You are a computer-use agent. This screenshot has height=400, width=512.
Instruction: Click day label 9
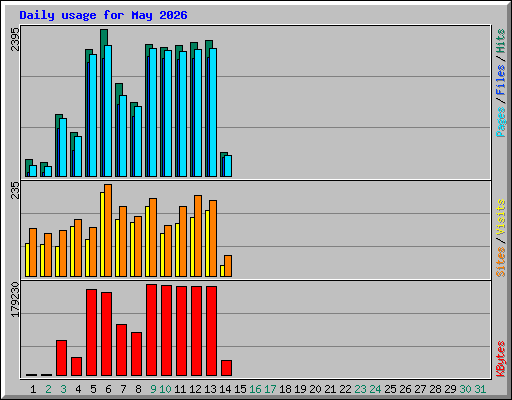coord(153,389)
